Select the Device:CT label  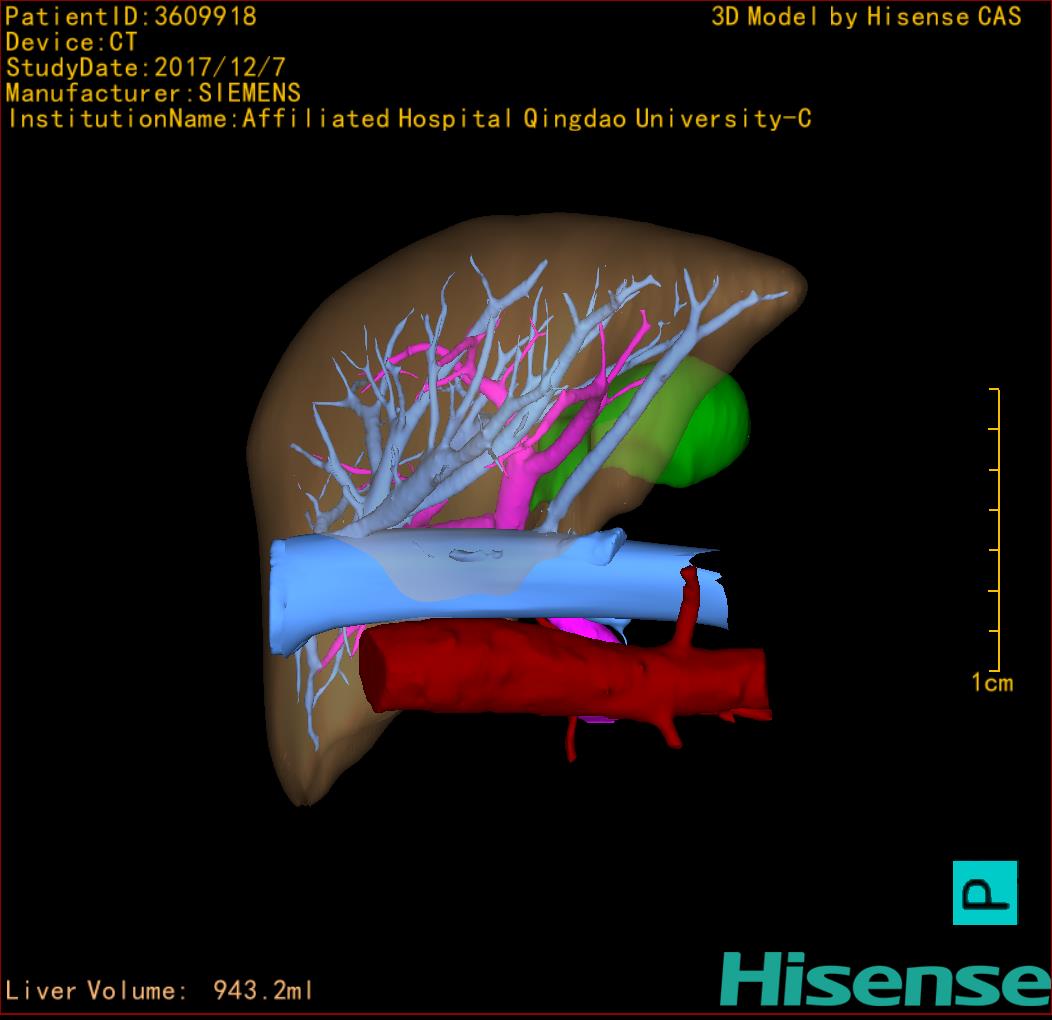[x=71, y=43]
